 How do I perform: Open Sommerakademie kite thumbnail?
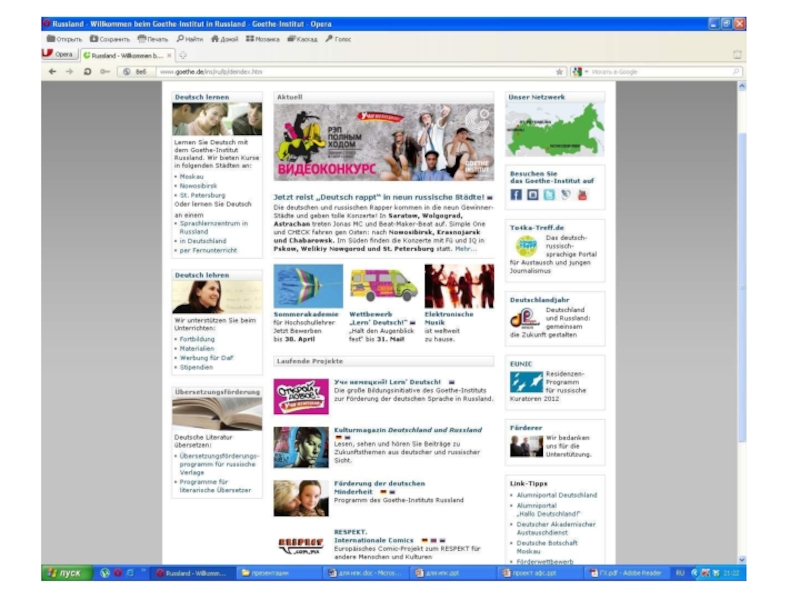click(x=308, y=286)
